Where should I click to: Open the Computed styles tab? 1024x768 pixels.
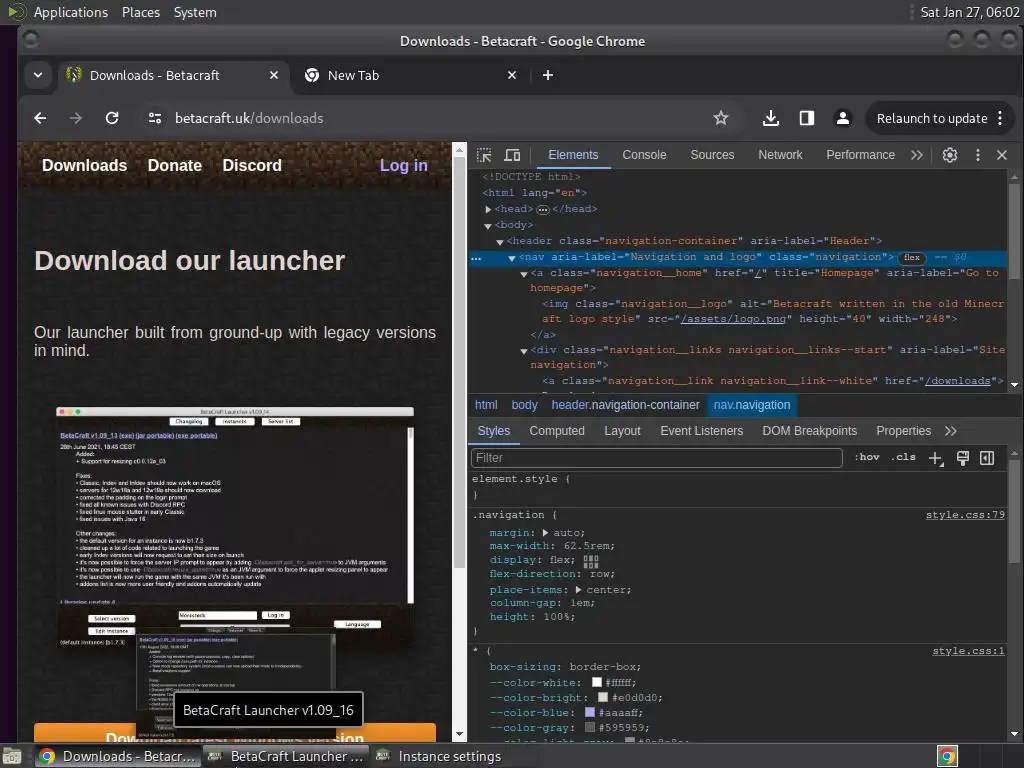pyautogui.click(x=557, y=431)
